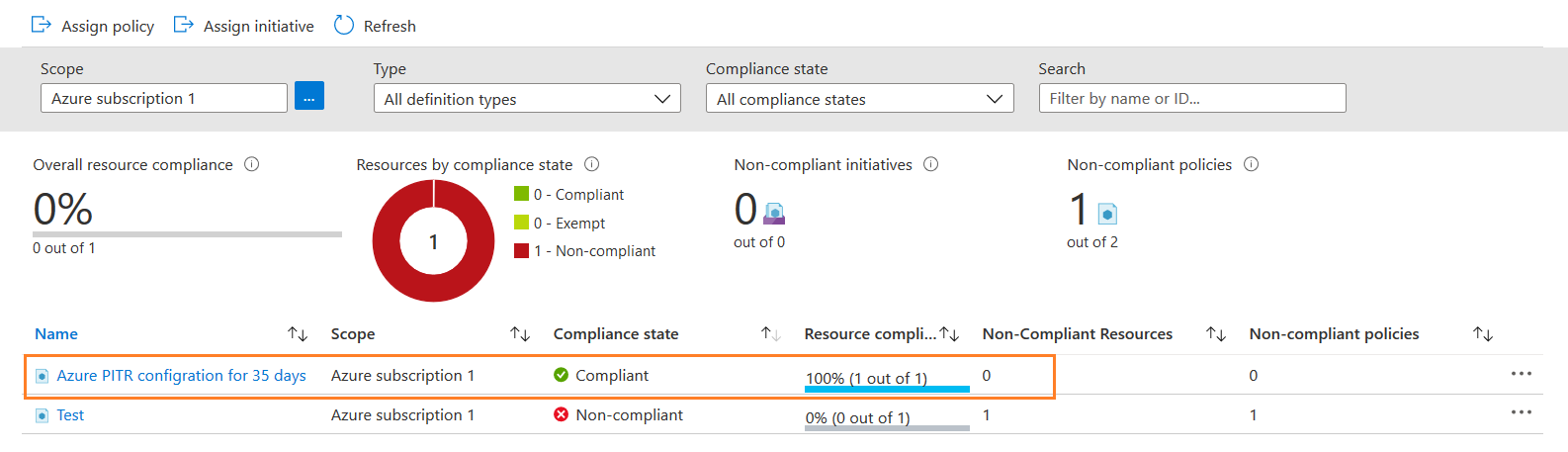Sort the table by Name column
Screen dimensions: 1568x452
click(x=297, y=334)
